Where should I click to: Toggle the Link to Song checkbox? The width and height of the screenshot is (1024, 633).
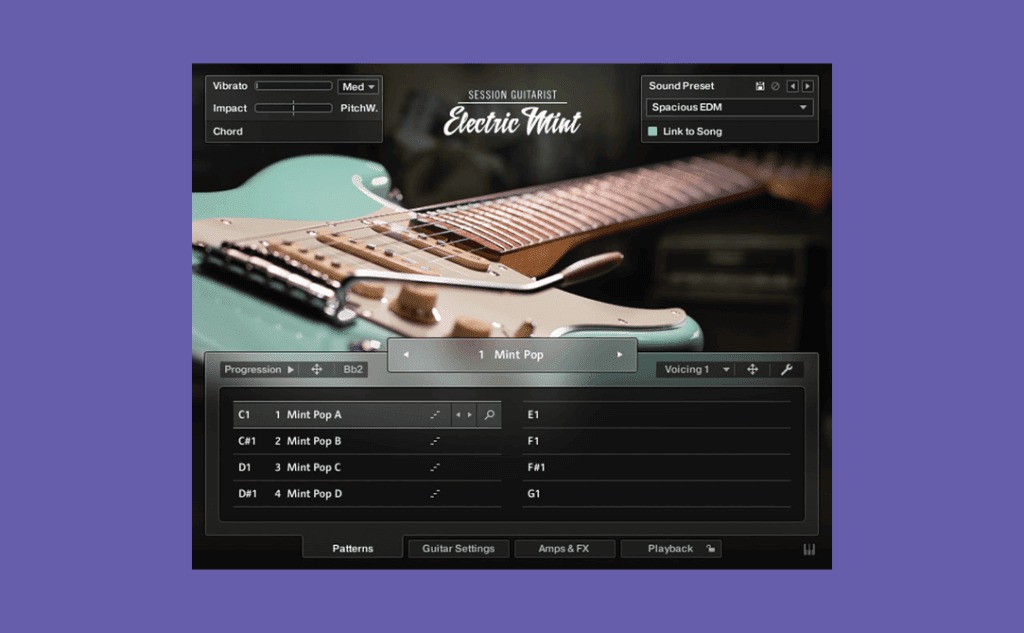click(x=653, y=131)
